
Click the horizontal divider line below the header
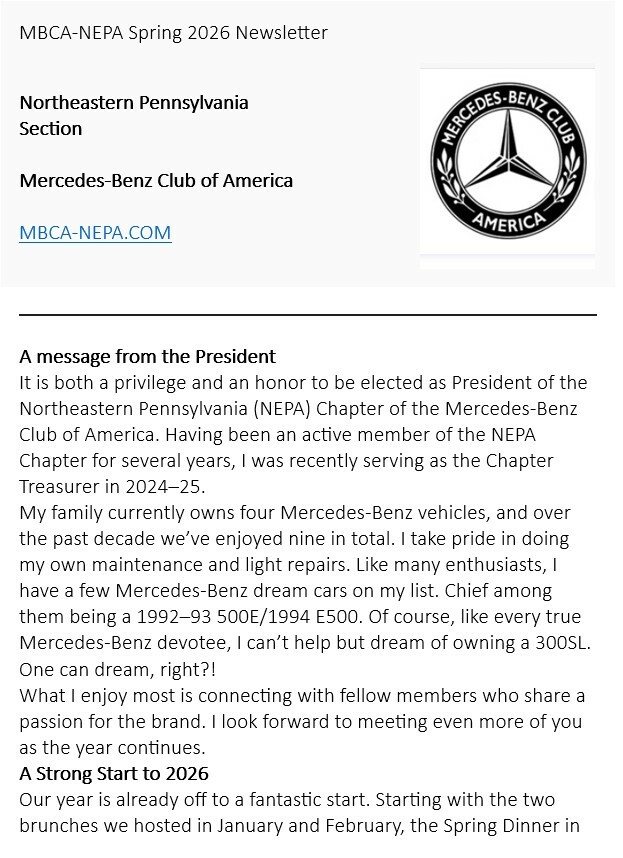[308, 315]
